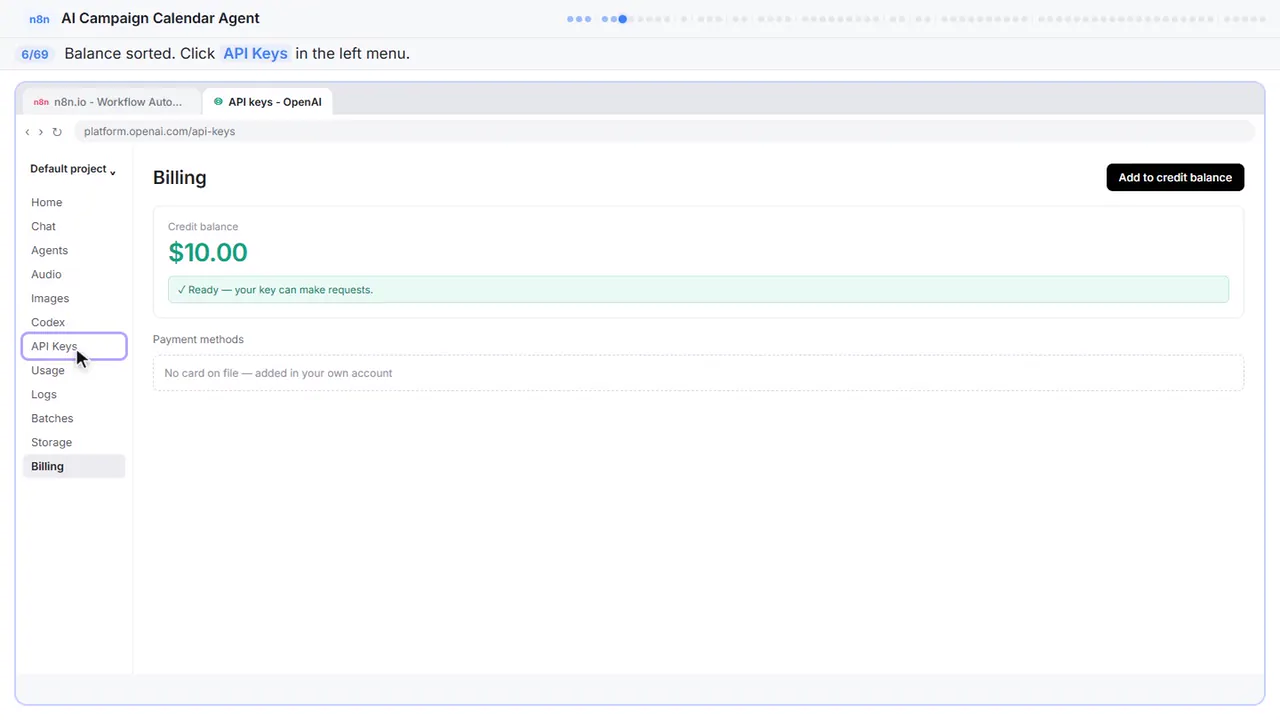
Task: Click current highlighted progress dot
Action: pyautogui.click(x=622, y=19)
